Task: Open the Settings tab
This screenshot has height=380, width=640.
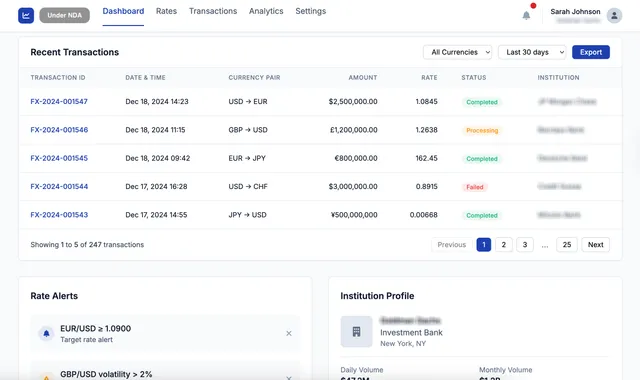Action: coord(311,11)
